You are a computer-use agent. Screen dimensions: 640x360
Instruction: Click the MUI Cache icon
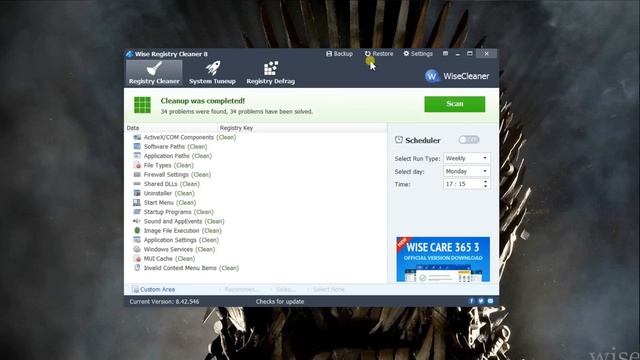[137, 259]
